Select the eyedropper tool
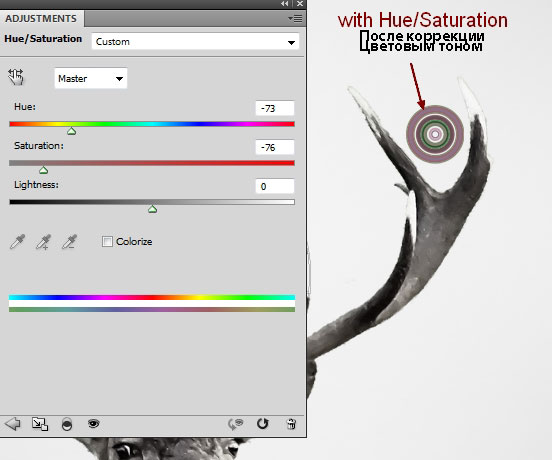The height and width of the screenshot is (460, 552). point(17,242)
